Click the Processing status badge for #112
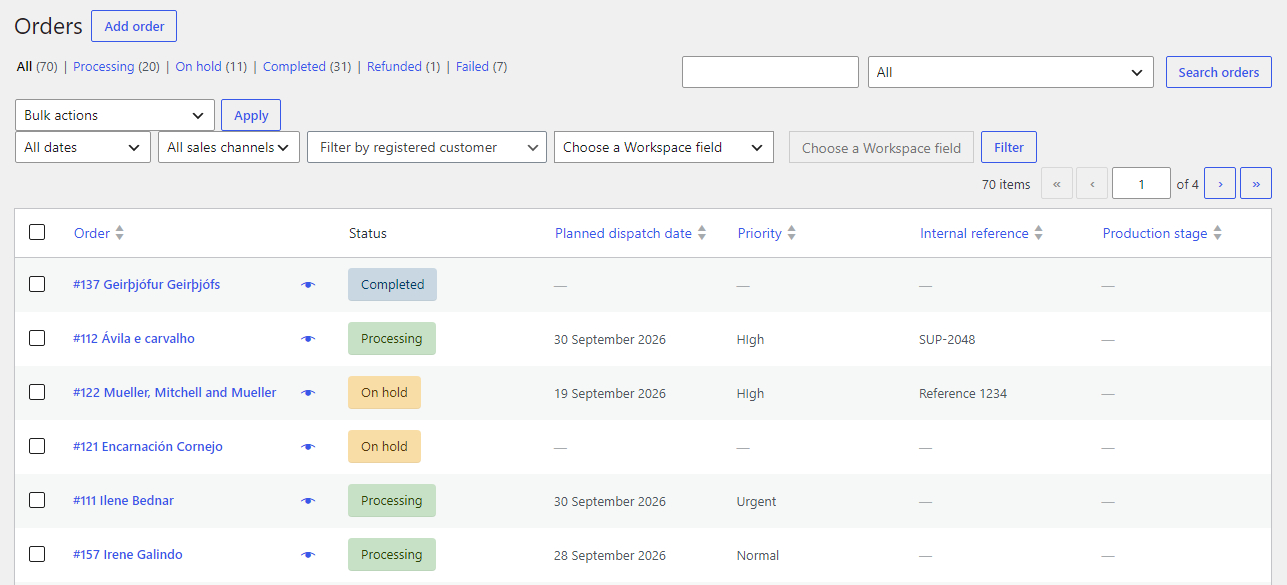Viewport: 1287px width, 585px height. (x=392, y=339)
